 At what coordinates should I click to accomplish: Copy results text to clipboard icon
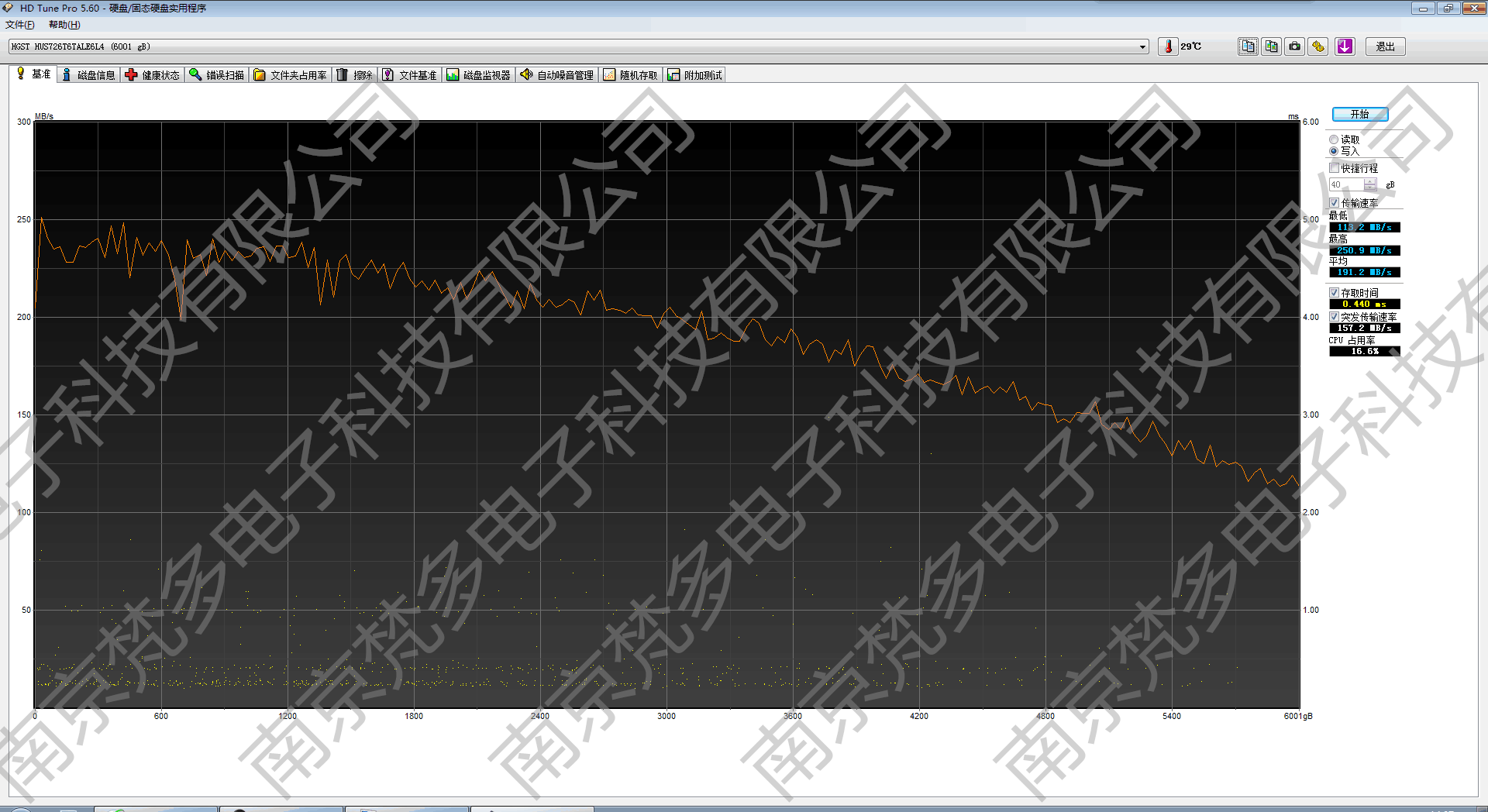pos(1248,46)
